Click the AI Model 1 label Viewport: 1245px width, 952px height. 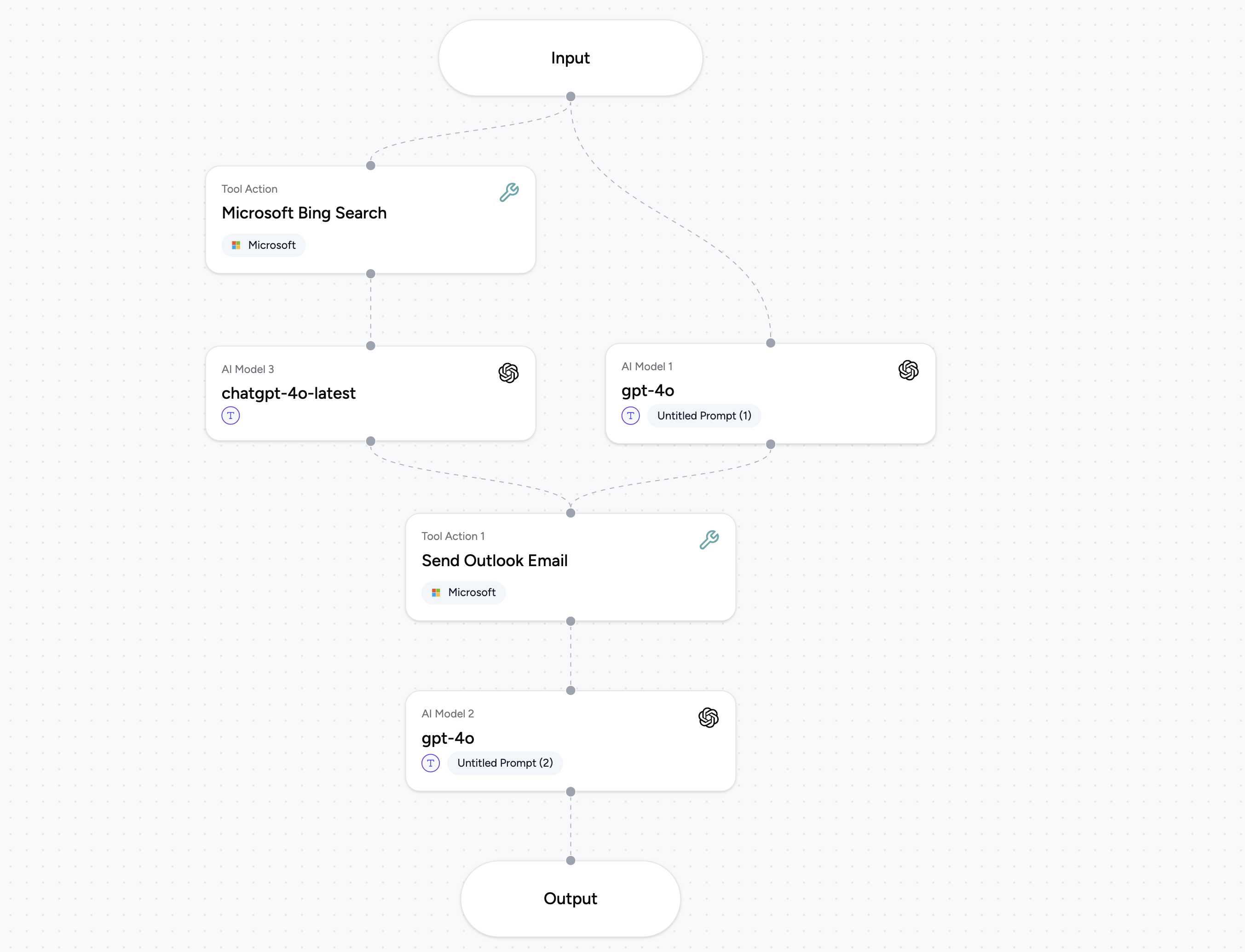647,366
